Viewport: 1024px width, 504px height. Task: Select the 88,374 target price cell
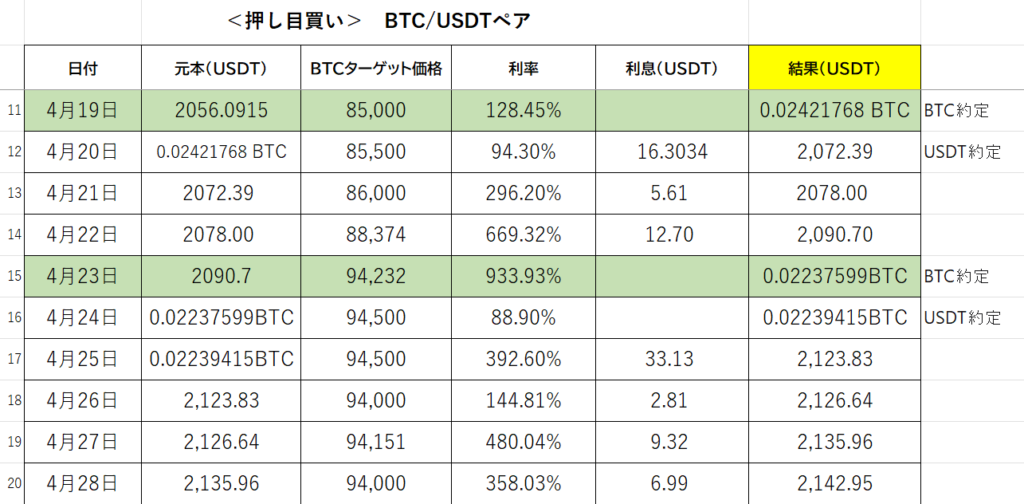point(376,235)
